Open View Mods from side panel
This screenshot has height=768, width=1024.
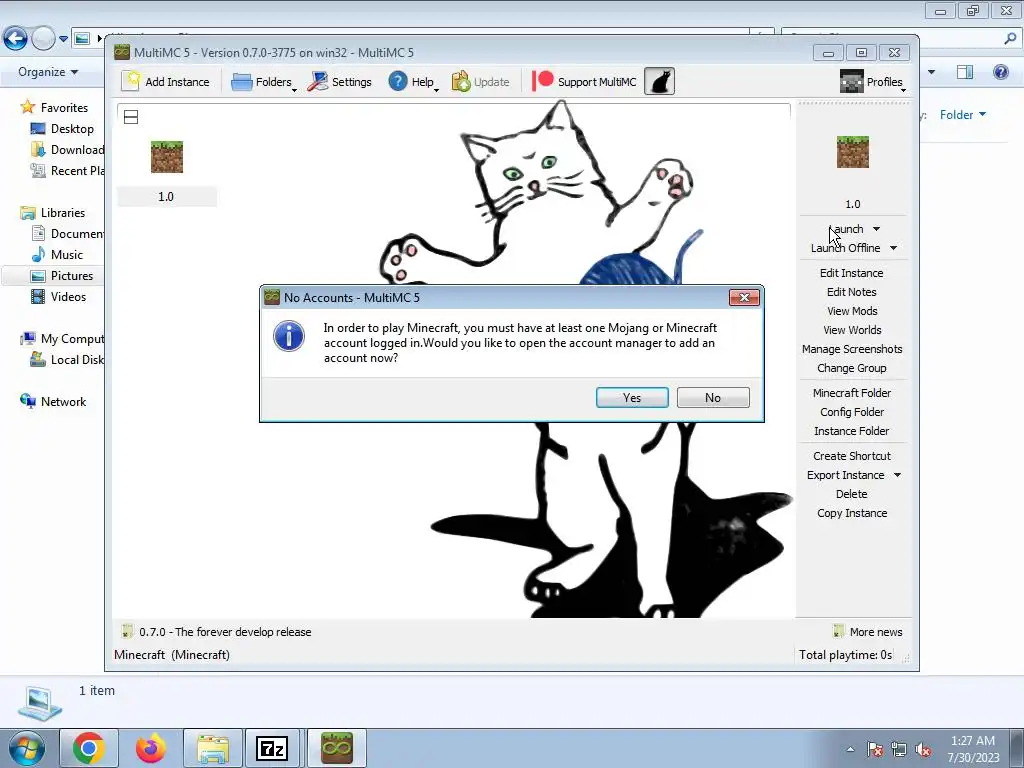tap(852, 311)
